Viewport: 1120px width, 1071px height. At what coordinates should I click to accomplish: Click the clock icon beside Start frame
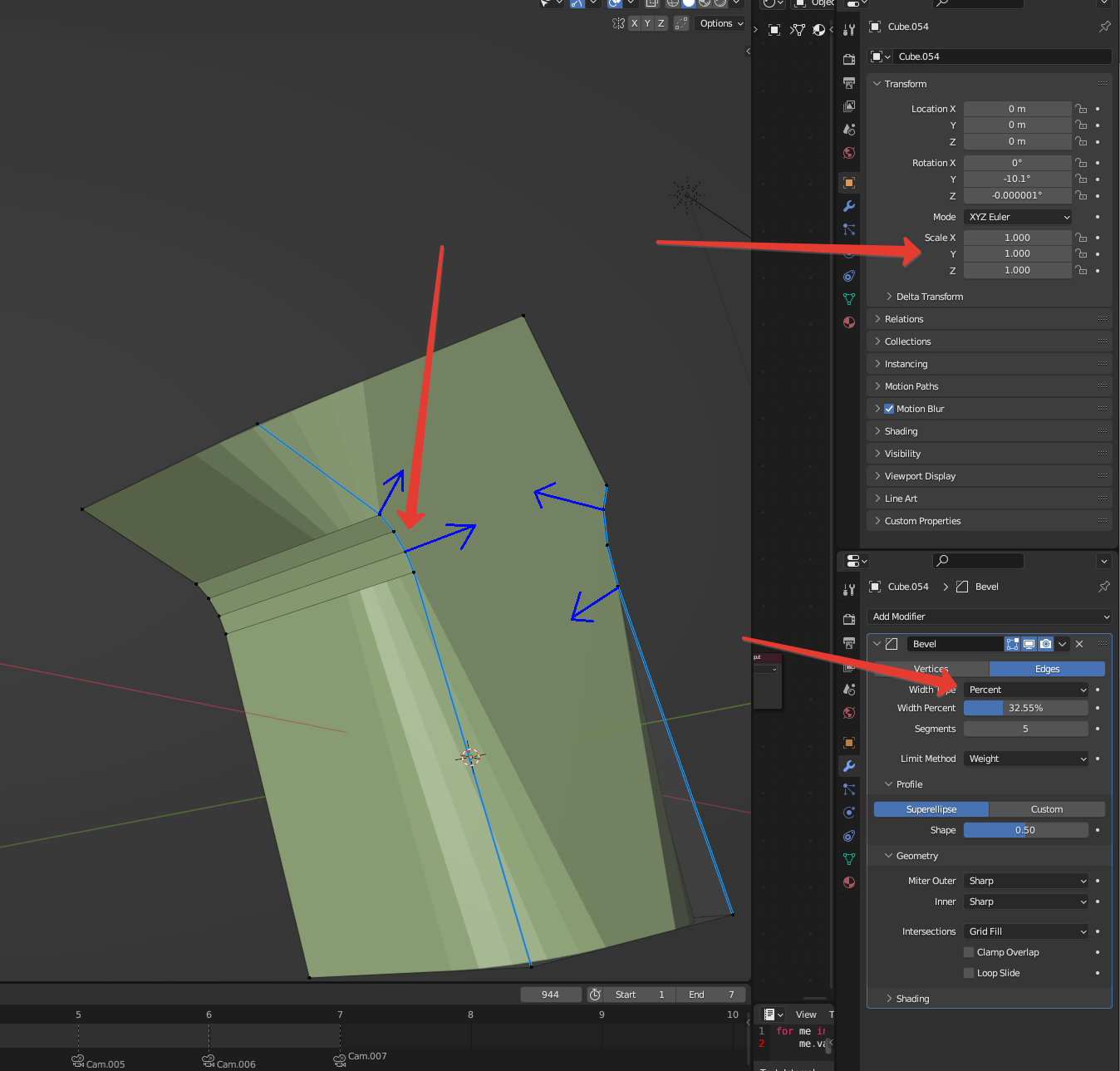pyautogui.click(x=595, y=995)
